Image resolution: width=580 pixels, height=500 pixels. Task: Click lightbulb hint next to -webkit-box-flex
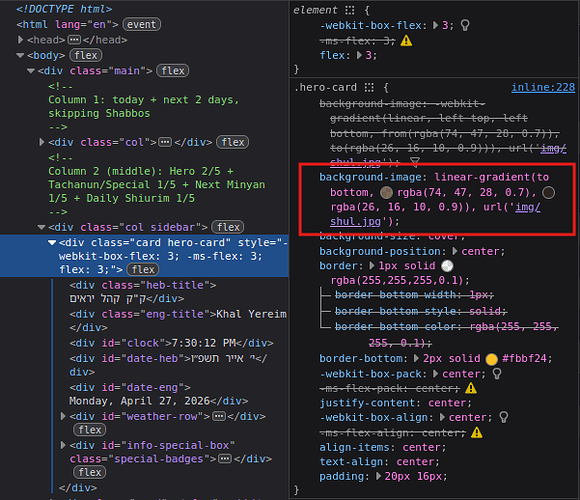[x=465, y=25]
